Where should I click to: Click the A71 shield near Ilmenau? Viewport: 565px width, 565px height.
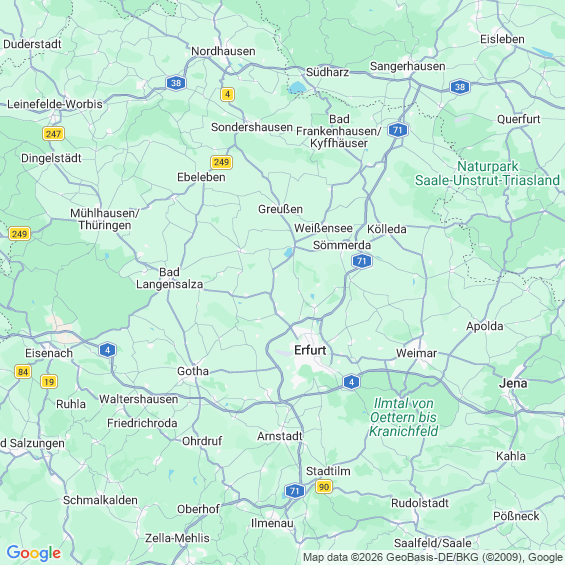(x=295, y=491)
